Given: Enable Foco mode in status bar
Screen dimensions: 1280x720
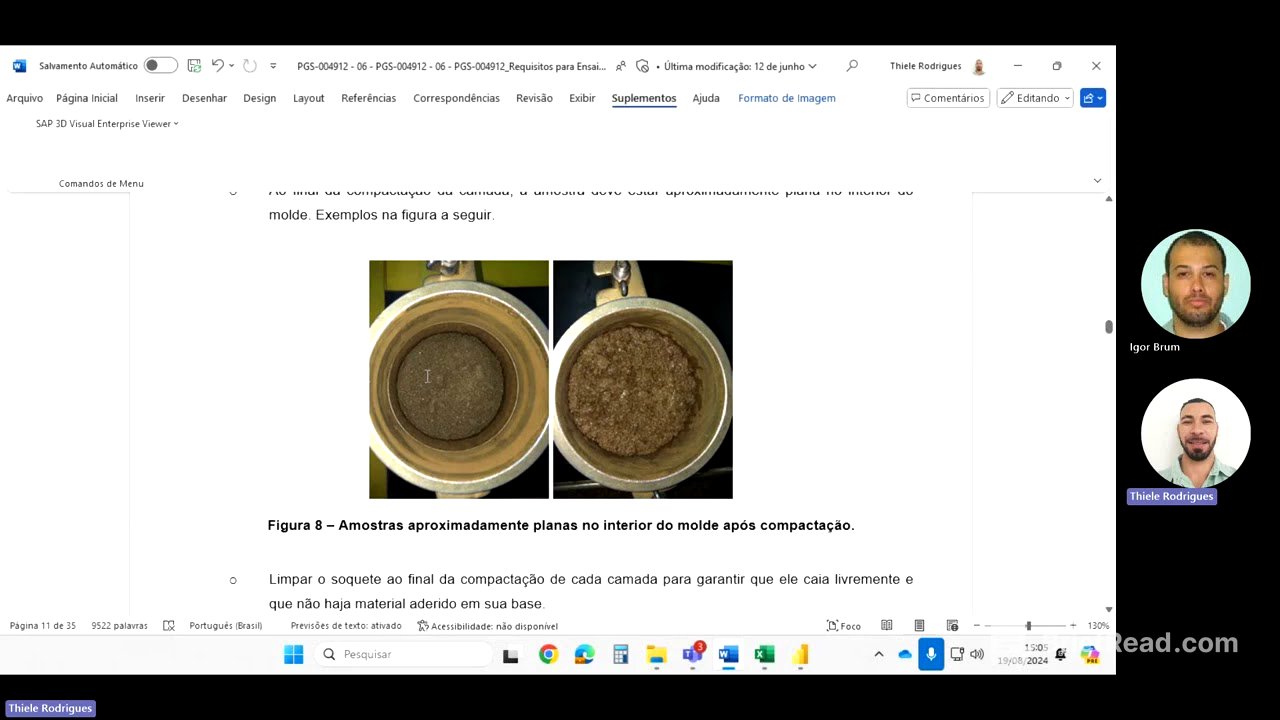Looking at the screenshot, I should [x=844, y=626].
